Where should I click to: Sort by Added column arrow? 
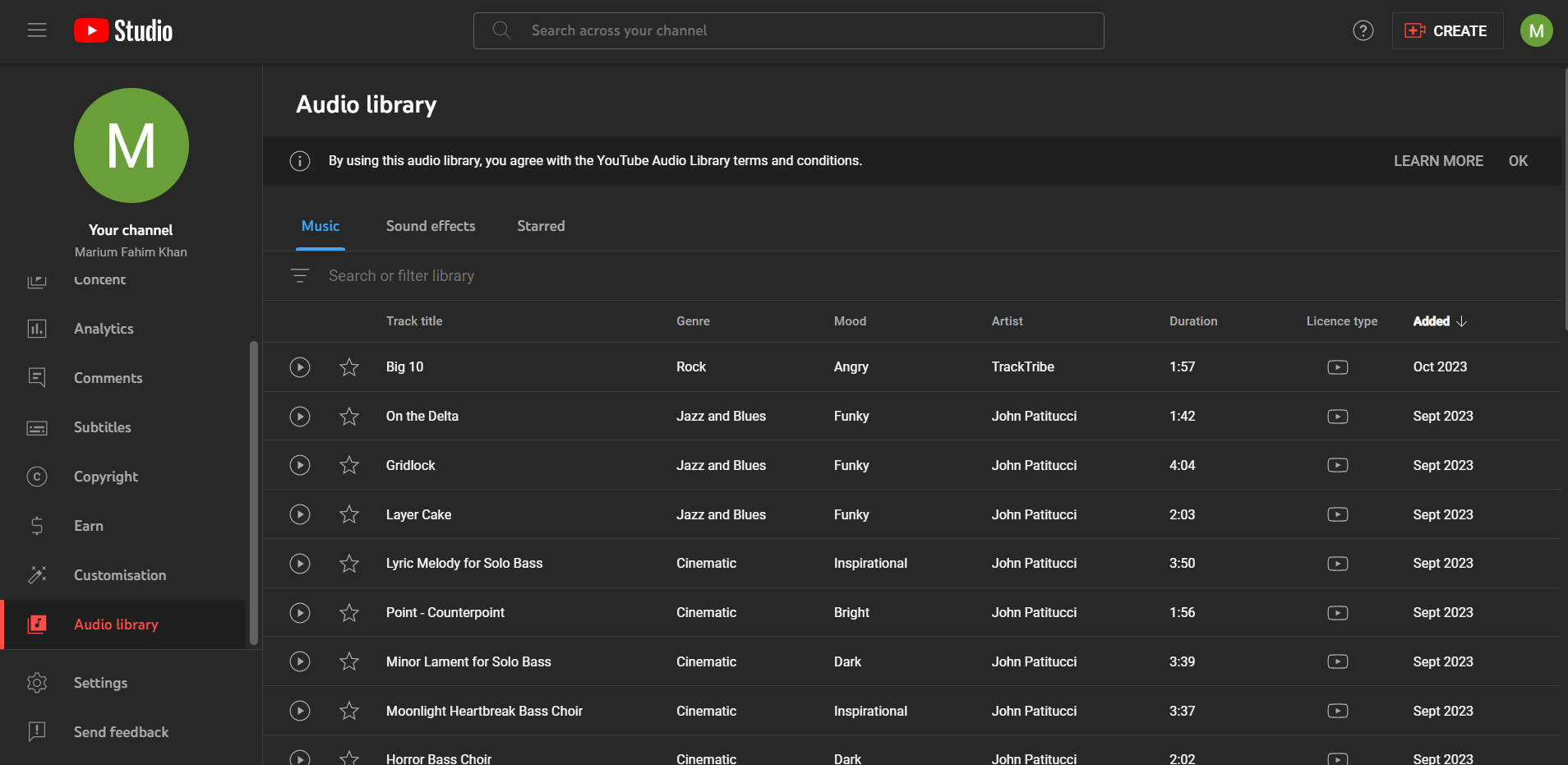click(x=1461, y=321)
